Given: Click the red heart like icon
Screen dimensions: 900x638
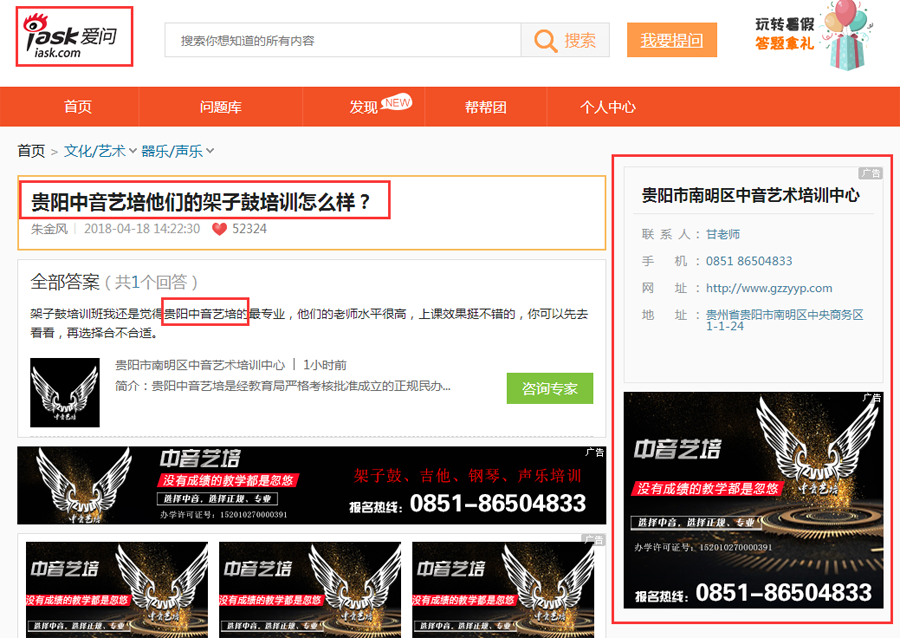Looking at the screenshot, I should 219,229.
